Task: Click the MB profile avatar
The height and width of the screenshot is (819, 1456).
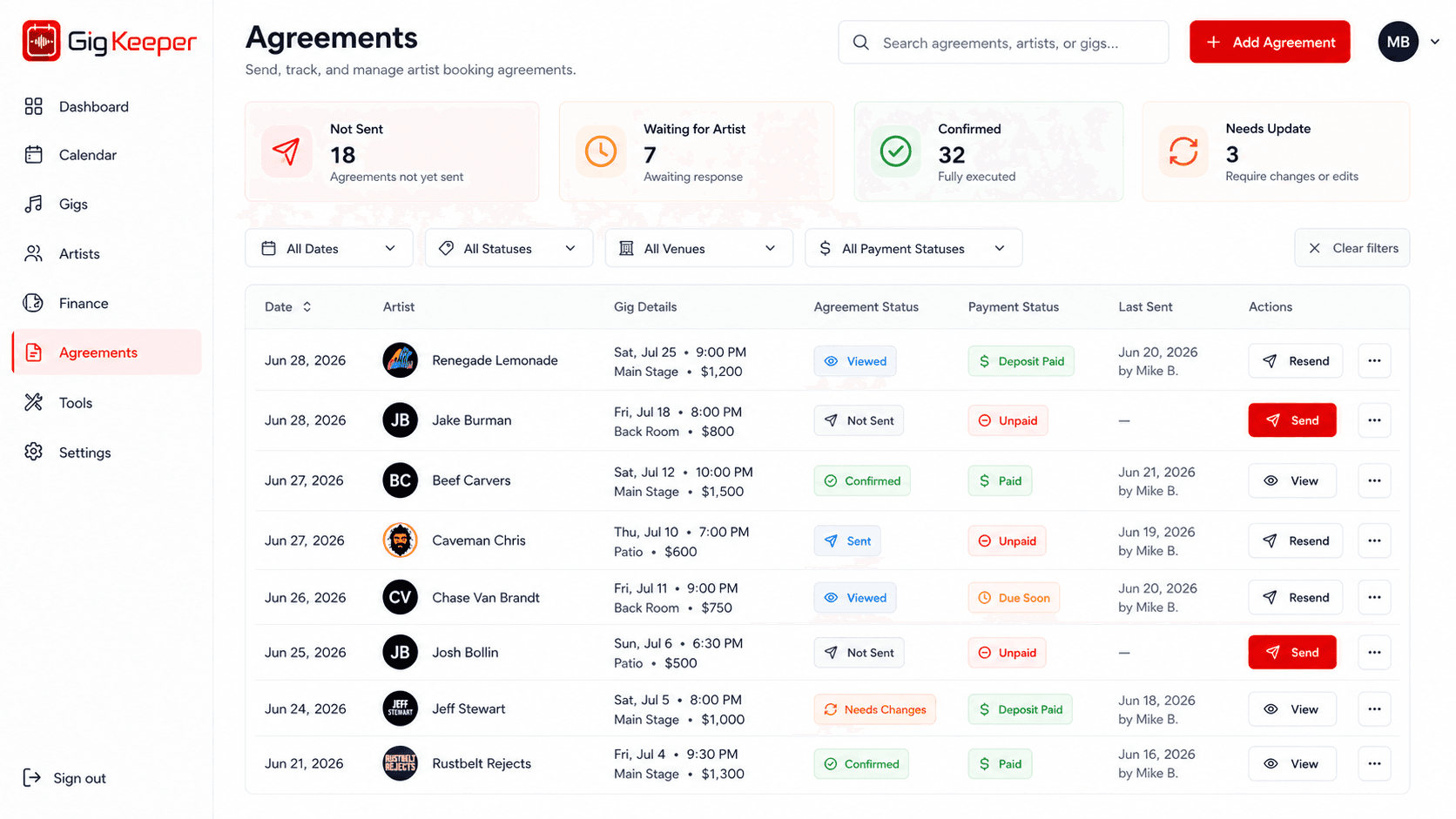Action: [x=1398, y=42]
